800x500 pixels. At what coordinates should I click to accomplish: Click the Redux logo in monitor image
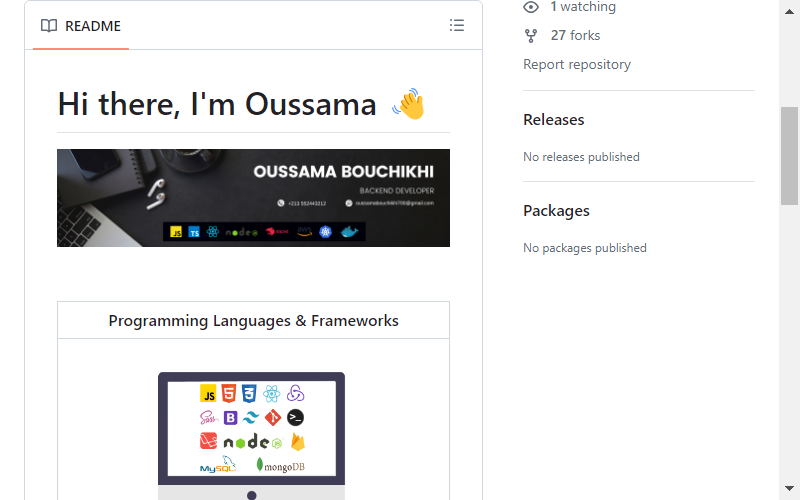coord(295,393)
